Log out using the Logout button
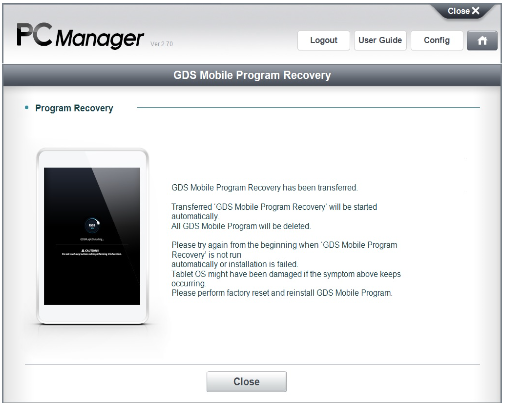 pyautogui.click(x=323, y=41)
